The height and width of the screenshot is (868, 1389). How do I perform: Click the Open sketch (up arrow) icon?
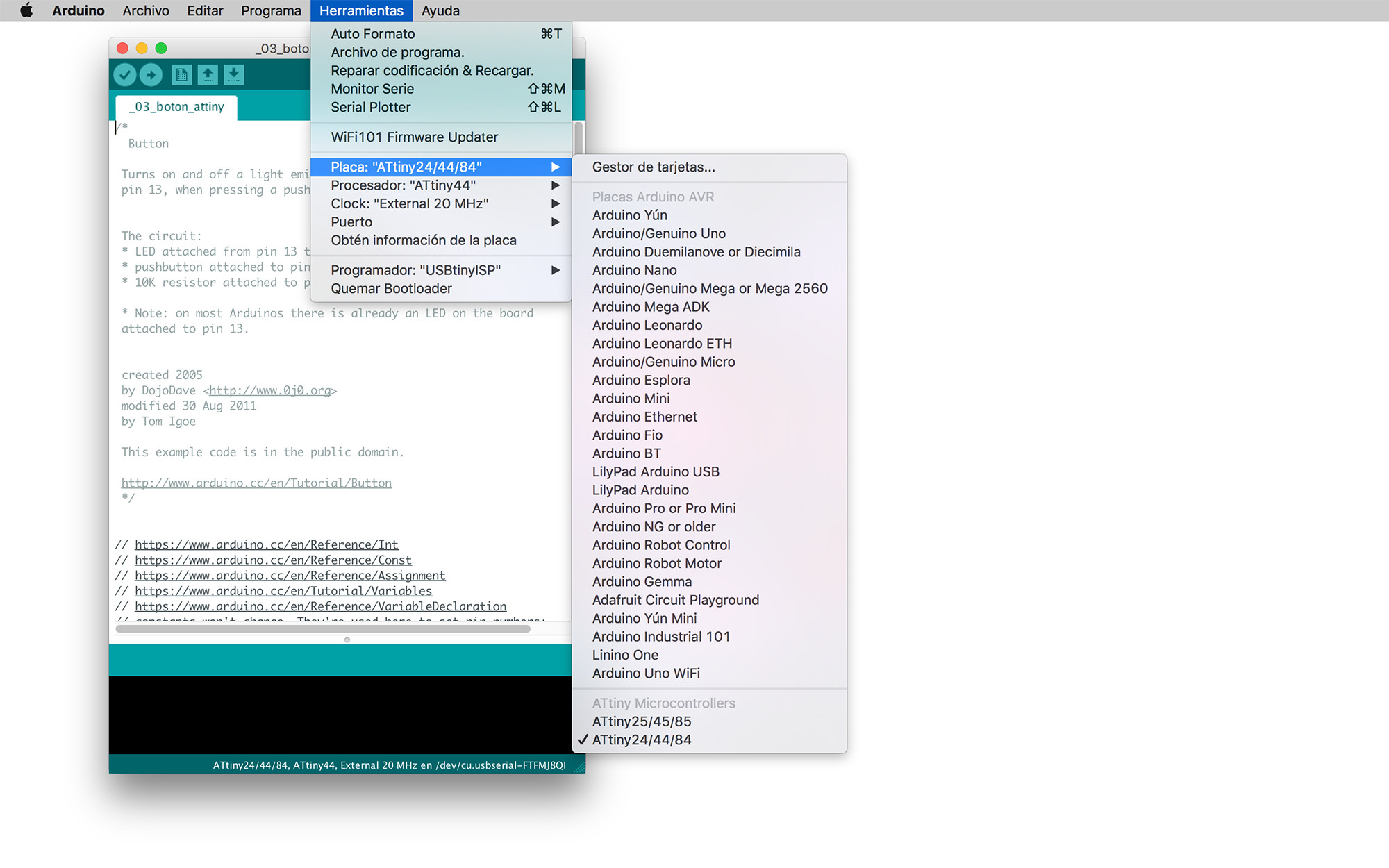[x=208, y=74]
